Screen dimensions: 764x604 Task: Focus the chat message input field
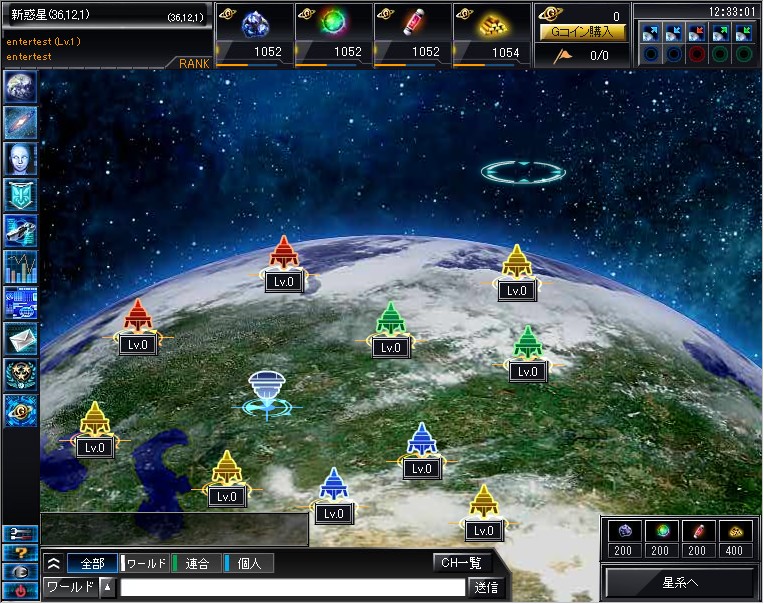[x=293, y=587]
